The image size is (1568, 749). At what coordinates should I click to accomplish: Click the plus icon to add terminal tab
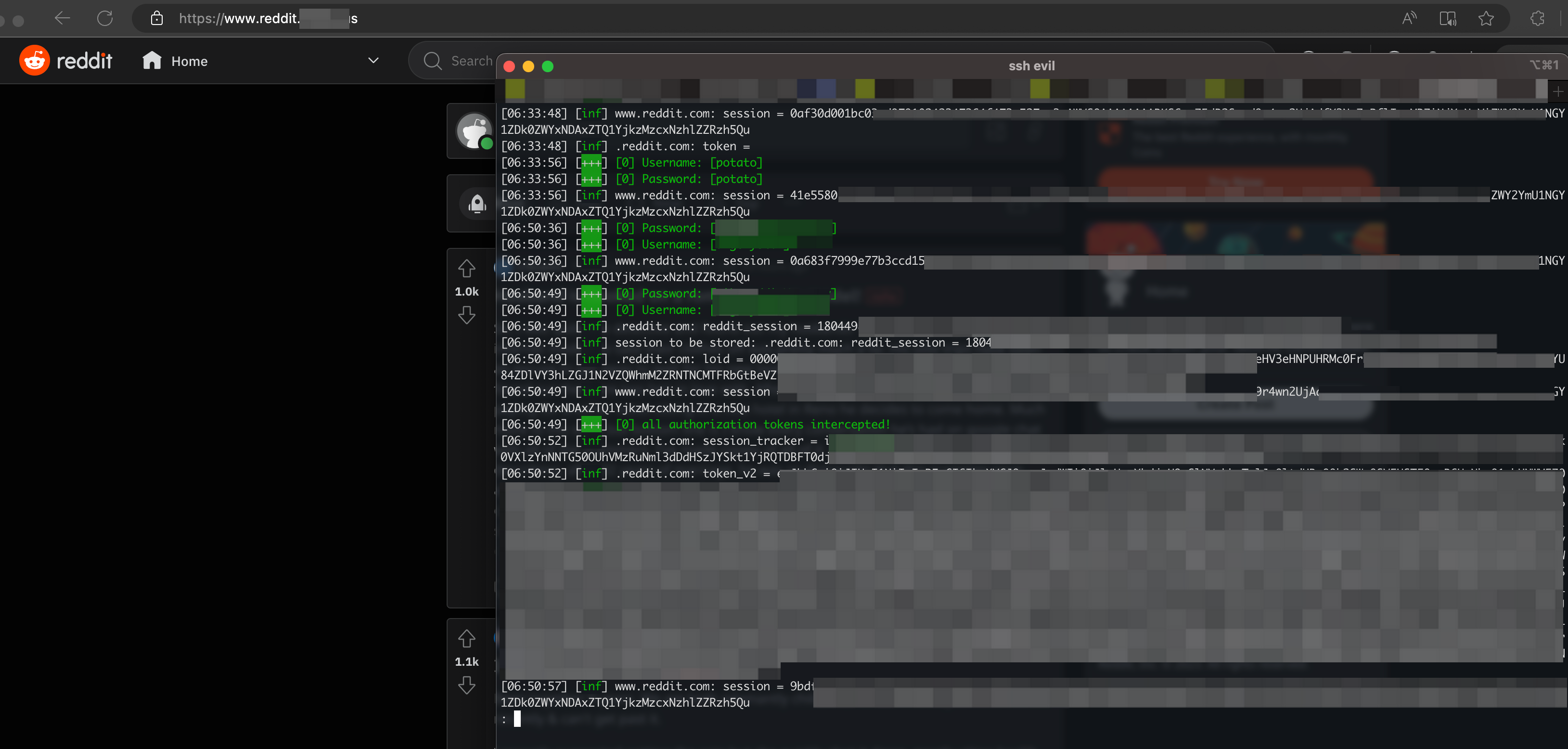(x=1557, y=91)
